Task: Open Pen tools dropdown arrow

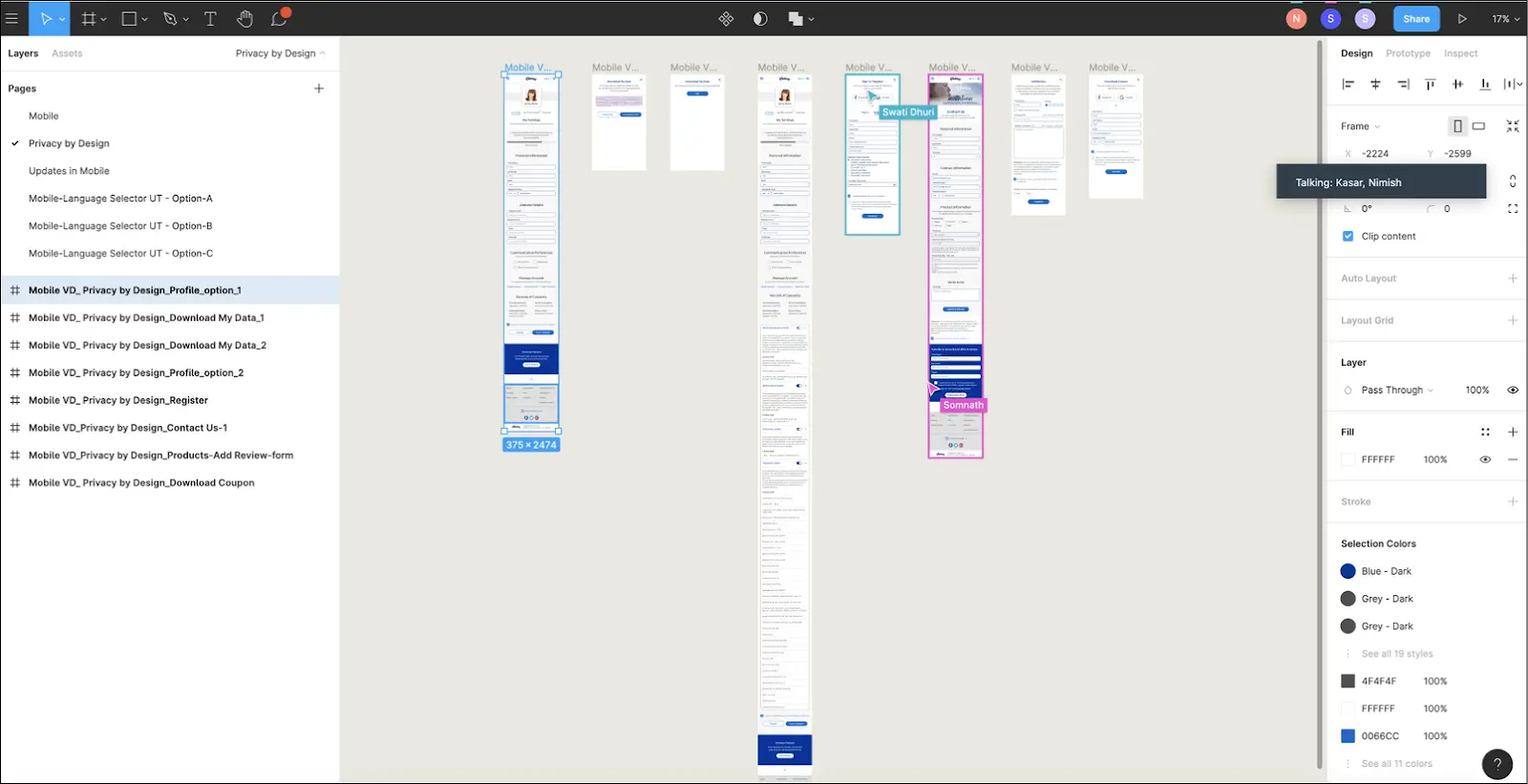Action: pos(185,19)
